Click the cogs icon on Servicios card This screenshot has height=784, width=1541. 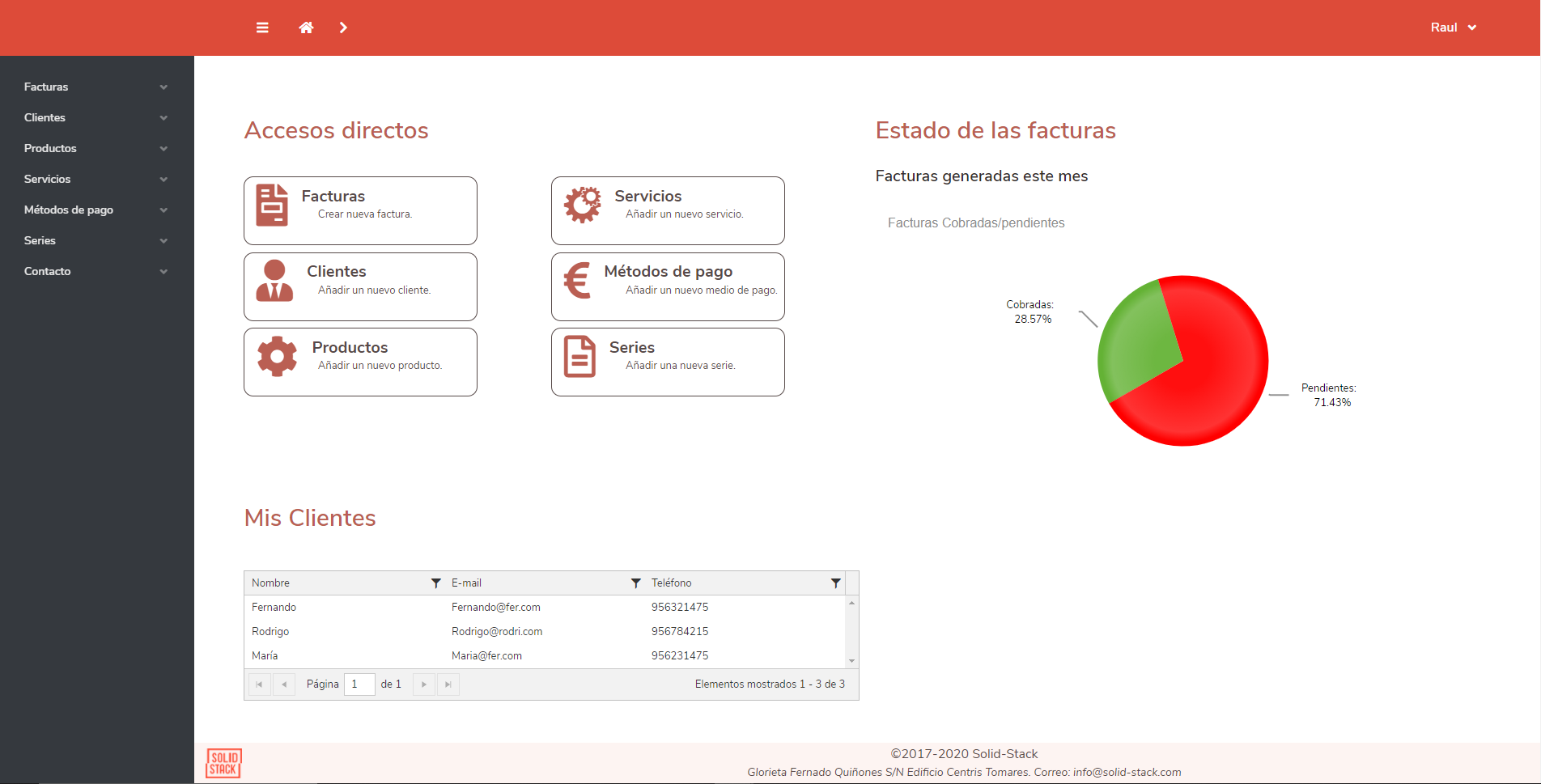(583, 205)
